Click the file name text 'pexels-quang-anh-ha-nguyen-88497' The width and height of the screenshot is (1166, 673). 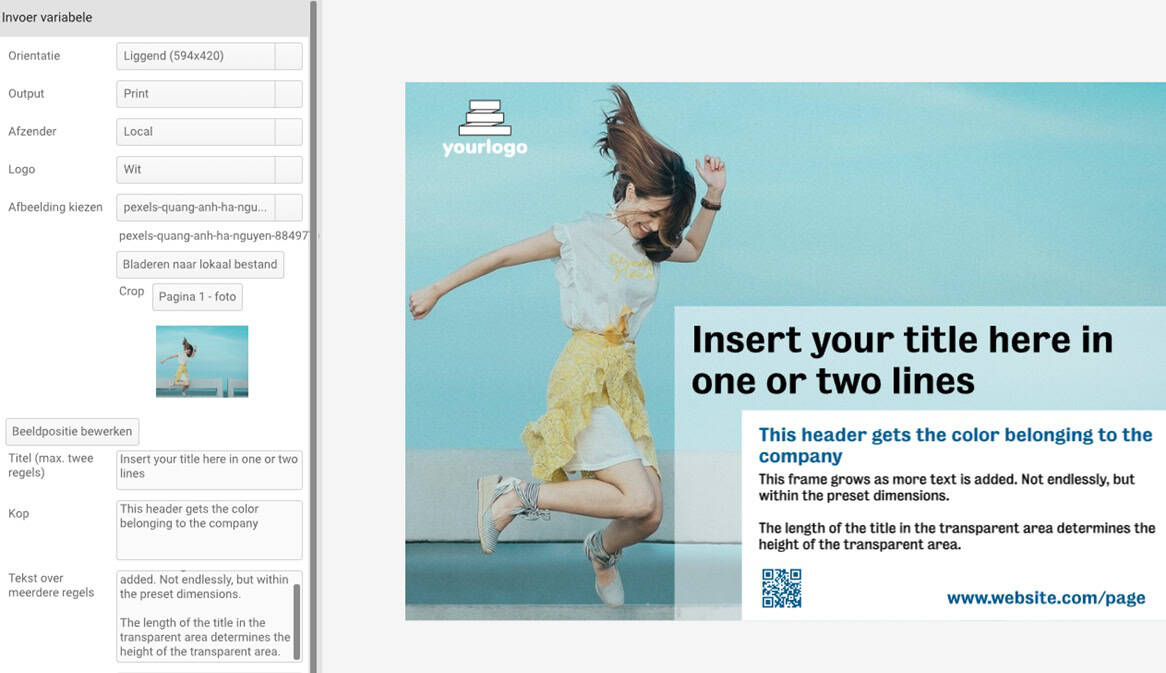(214, 236)
